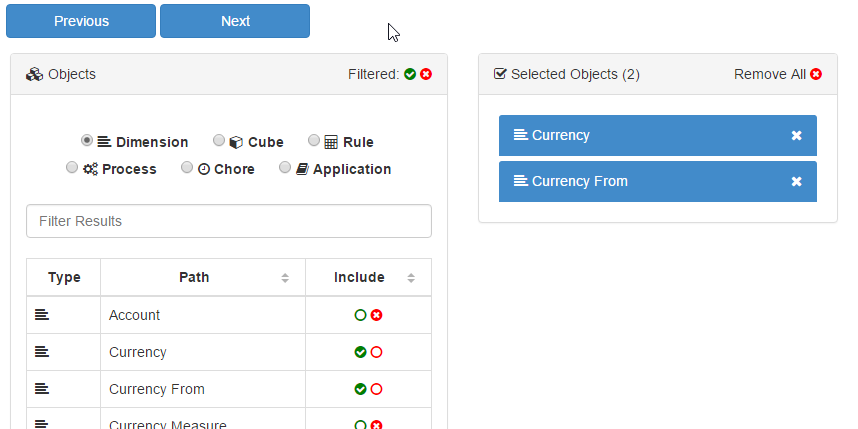Screen dimensions: 858x429
Task: Sort the table by Path column
Action: pyautogui.click(x=284, y=278)
